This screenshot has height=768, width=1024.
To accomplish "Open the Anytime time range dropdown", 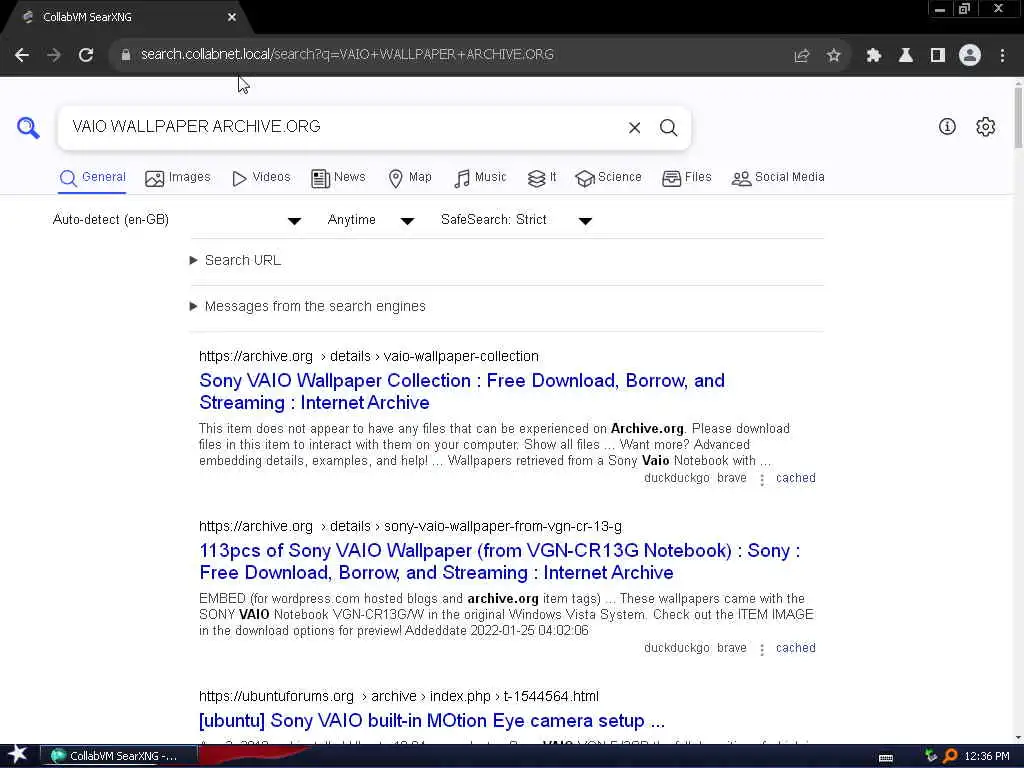I will tap(370, 220).
